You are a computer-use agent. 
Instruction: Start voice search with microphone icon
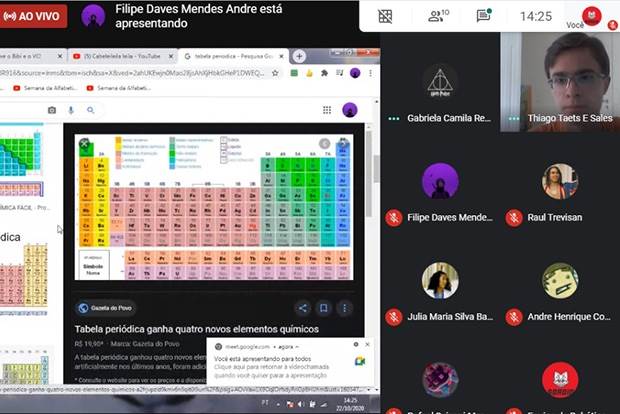71,110
